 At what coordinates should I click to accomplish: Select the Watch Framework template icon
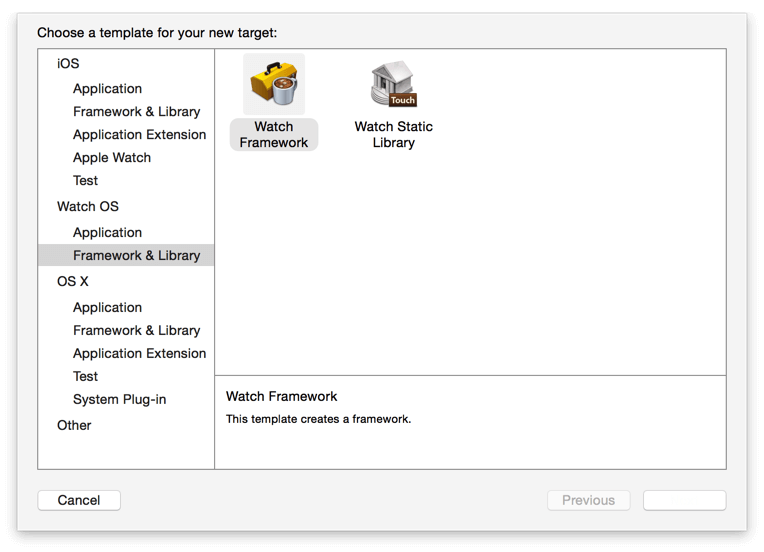[274, 86]
